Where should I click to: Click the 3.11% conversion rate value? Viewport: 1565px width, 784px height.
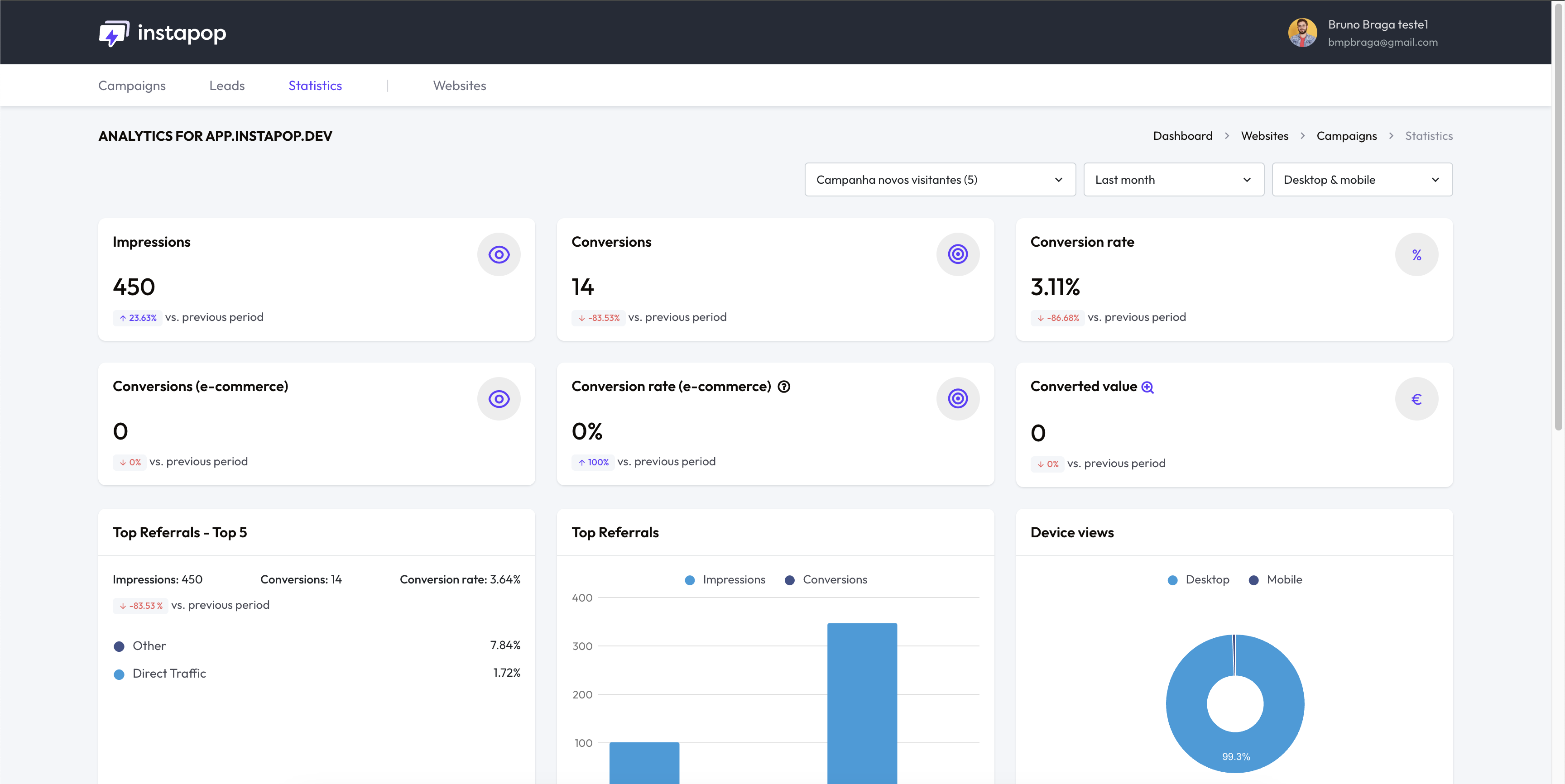coord(1055,287)
